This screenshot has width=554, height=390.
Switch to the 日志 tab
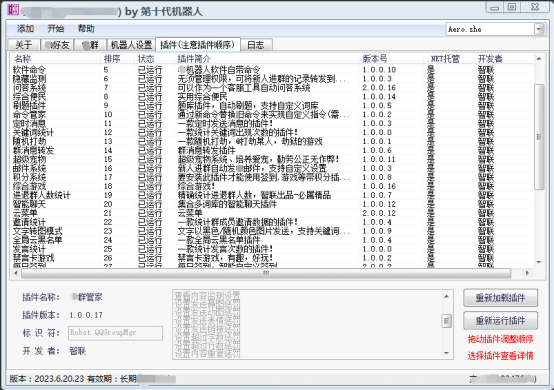tap(256, 45)
